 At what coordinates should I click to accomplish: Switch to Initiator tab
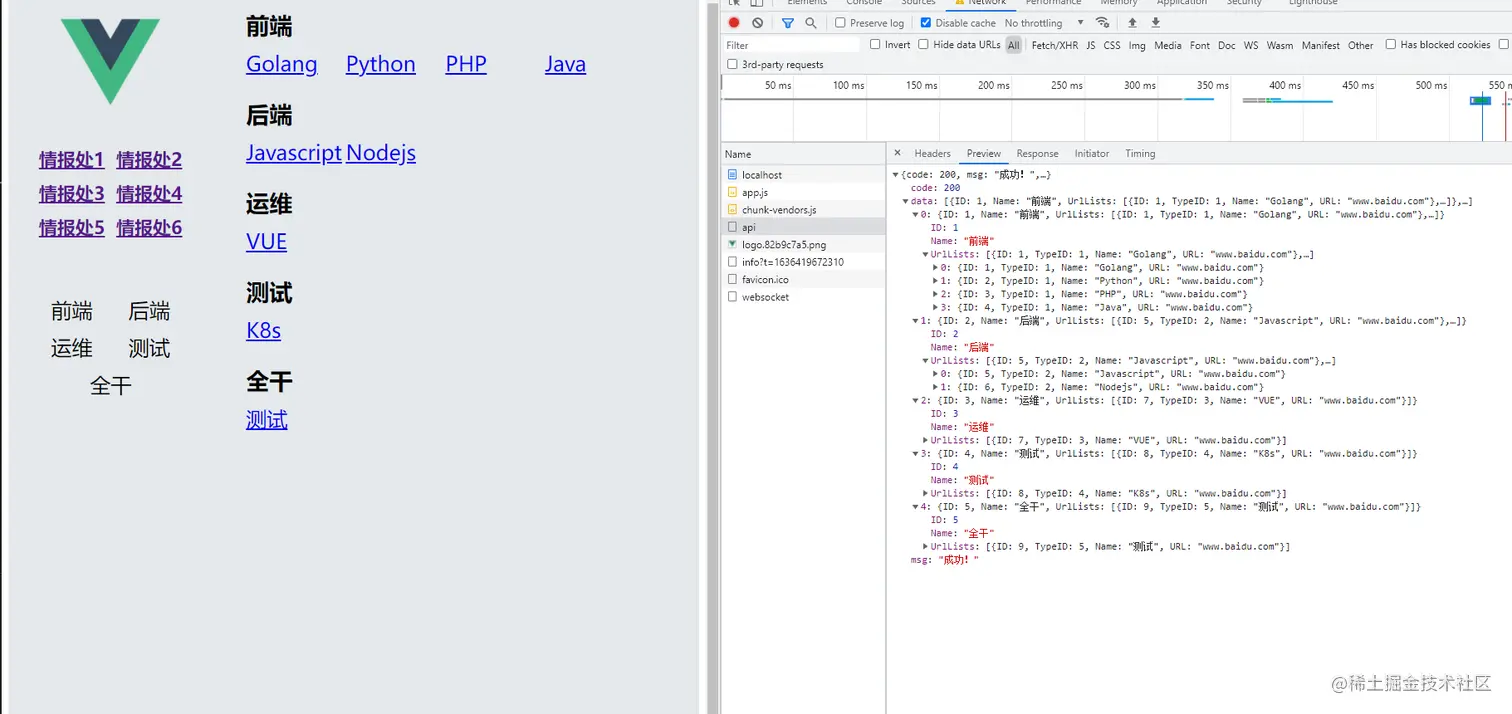click(1091, 153)
